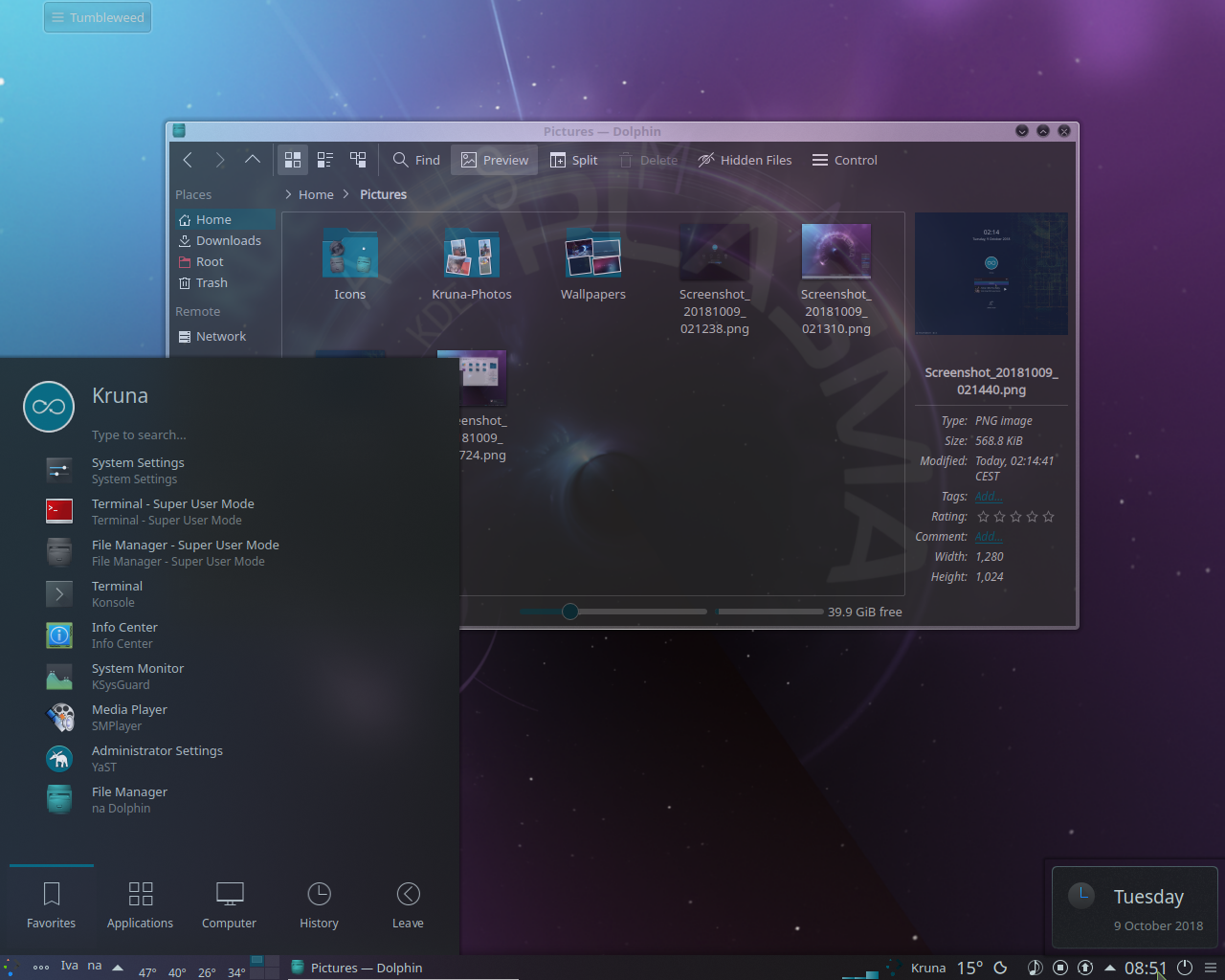Adjust the icon zoom slider in Dolphin
1225x980 pixels.
613,612
